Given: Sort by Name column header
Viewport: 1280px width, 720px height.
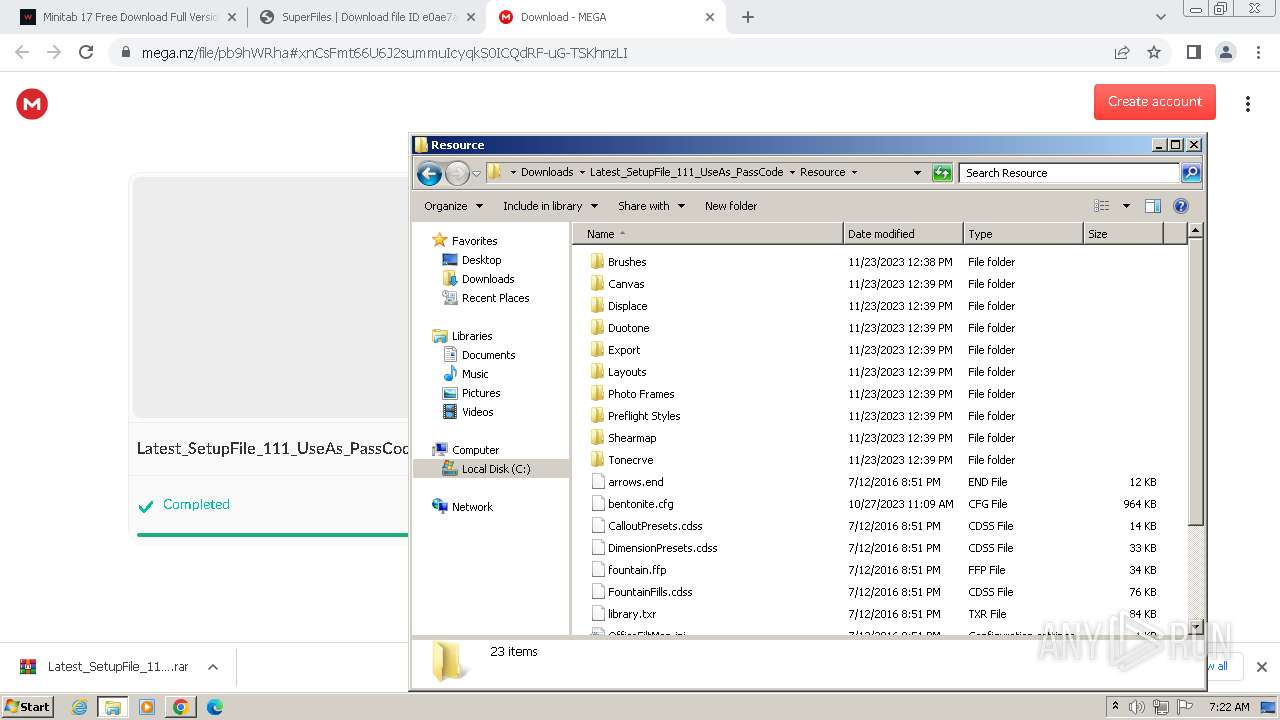Looking at the screenshot, I should 708,234.
